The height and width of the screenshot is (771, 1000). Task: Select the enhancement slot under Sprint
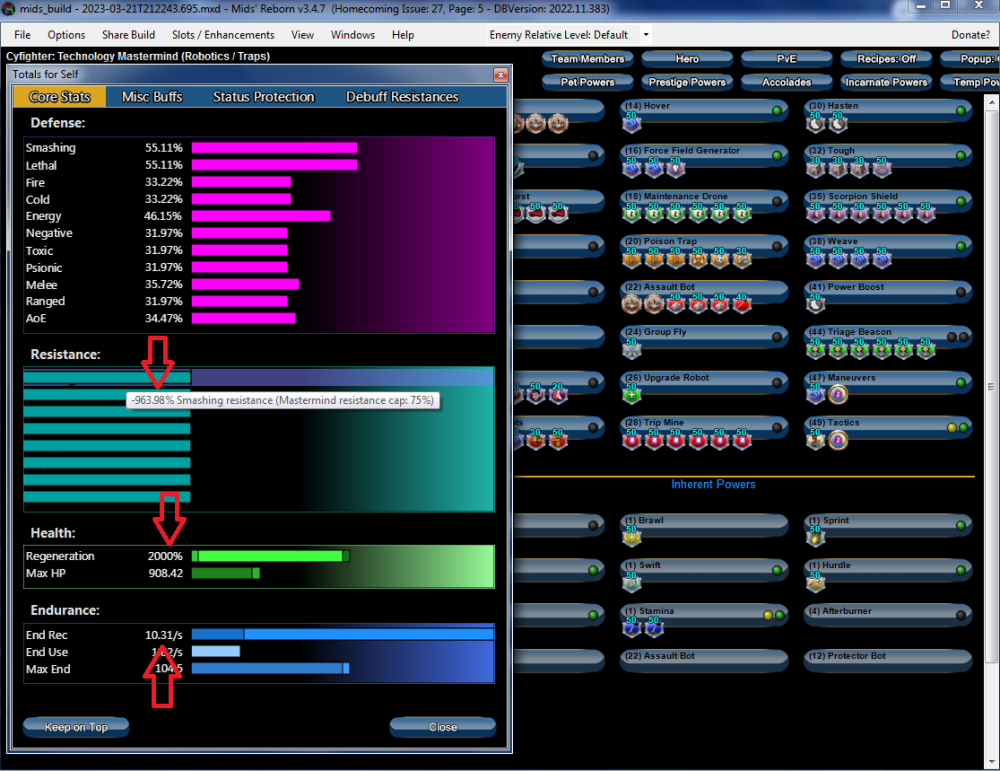click(816, 538)
